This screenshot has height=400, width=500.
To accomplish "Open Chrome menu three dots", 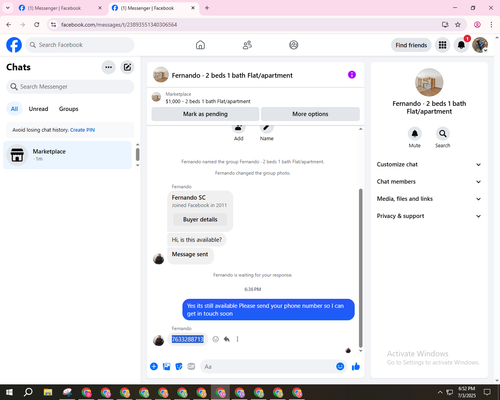I will coord(491,25).
